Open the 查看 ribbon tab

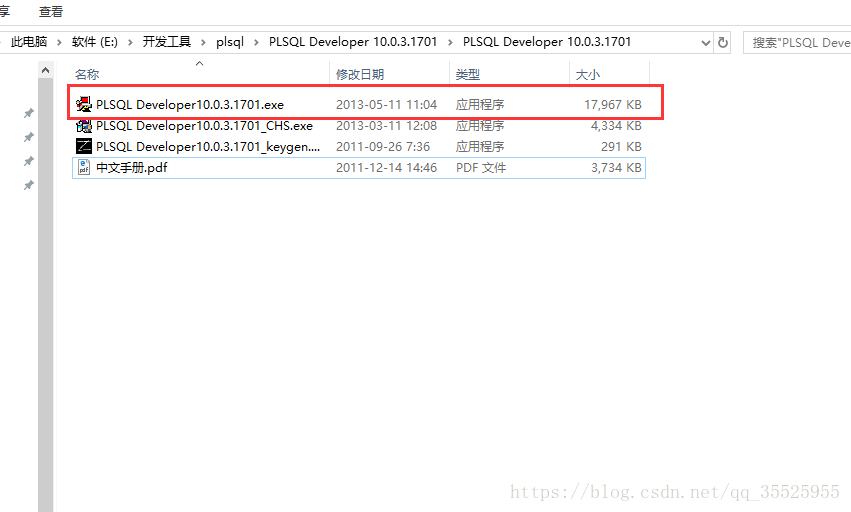click(51, 11)
